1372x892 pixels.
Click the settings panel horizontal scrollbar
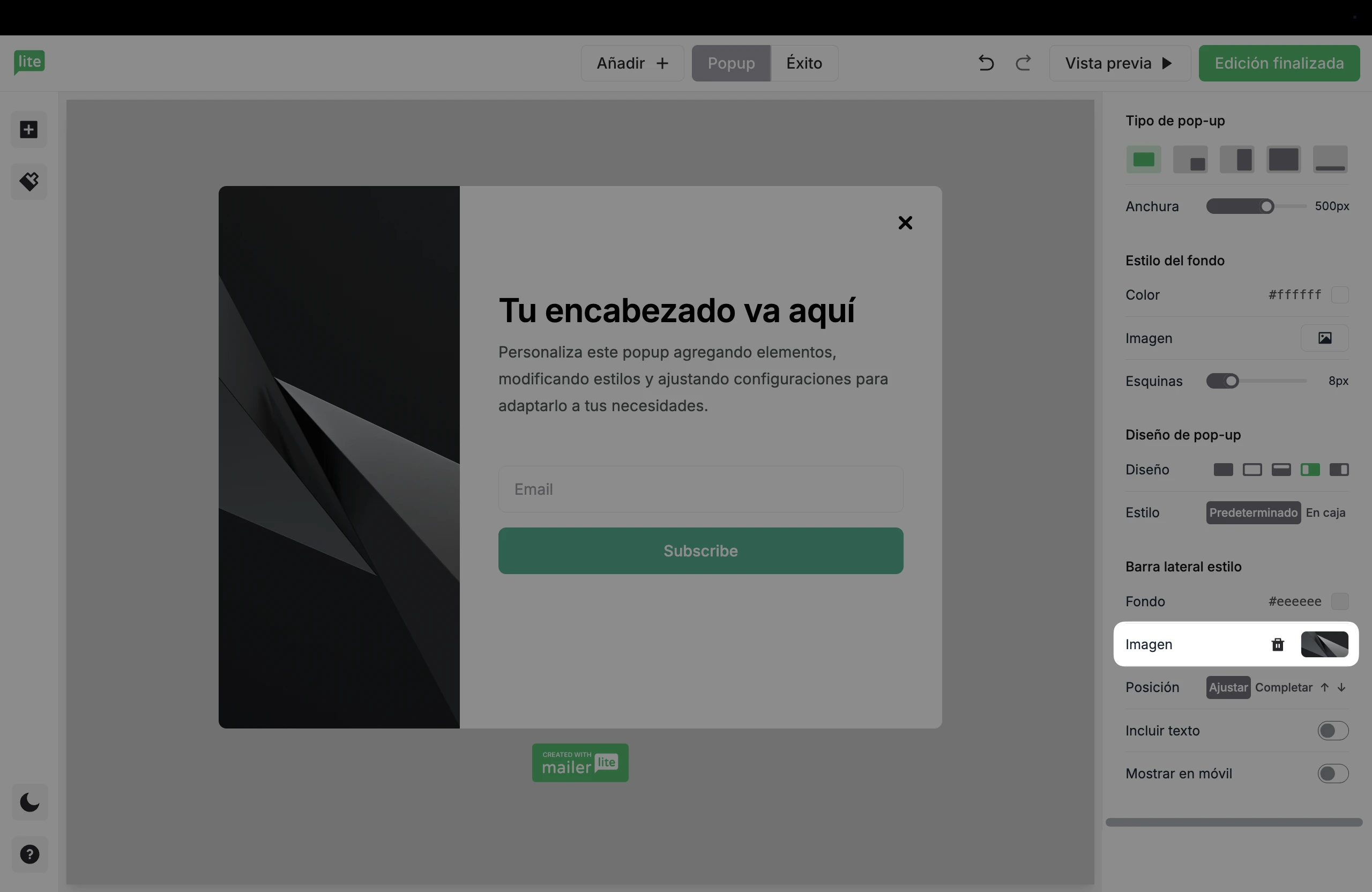1234,822
